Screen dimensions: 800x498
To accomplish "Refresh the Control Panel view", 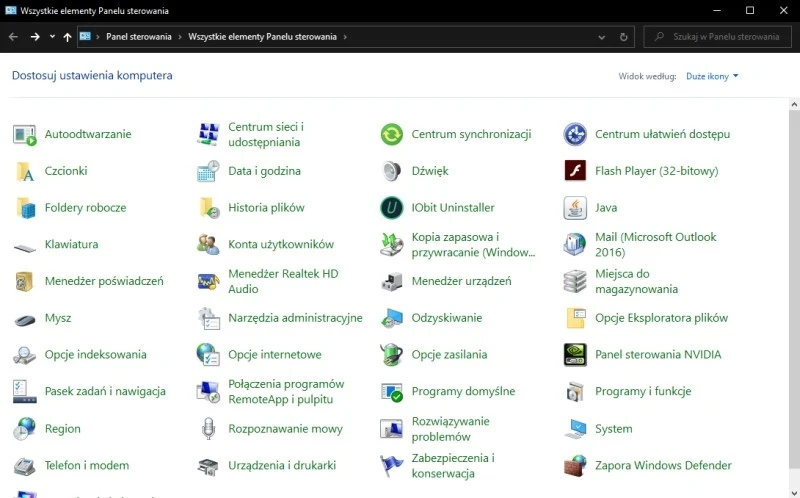I will point(623,37).
